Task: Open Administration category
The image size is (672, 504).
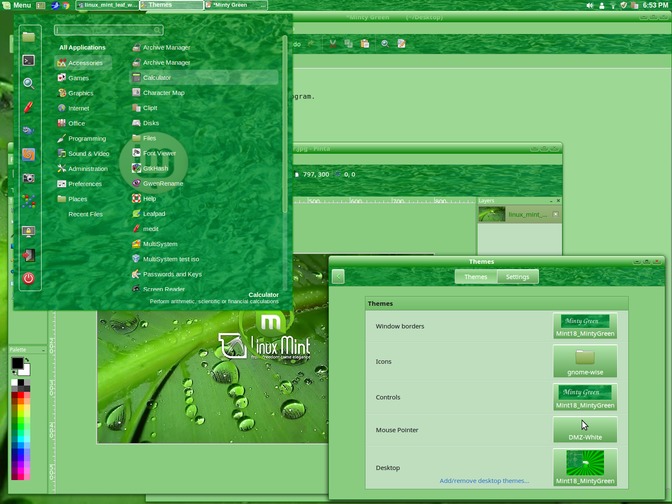Action: (x=82, y=168)
